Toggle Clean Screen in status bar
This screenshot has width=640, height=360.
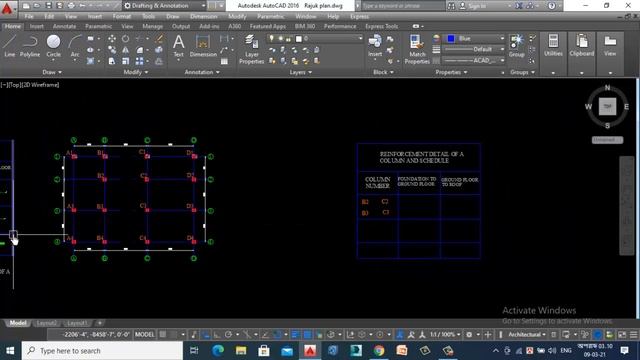tap(622, 335)
